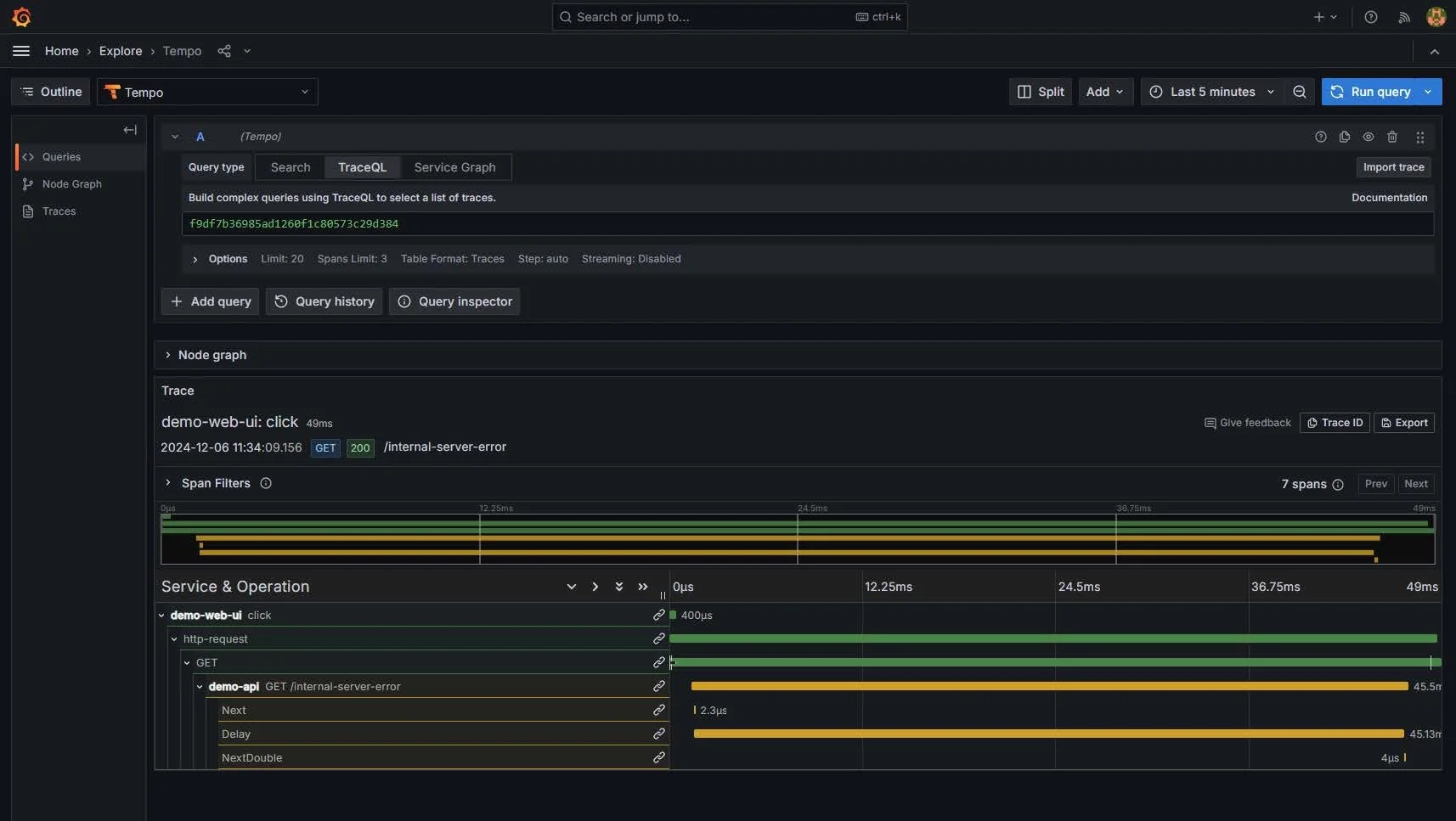Open the main hamburger menu
Image resolution: width=1456 pixels, height=821 pixels.
[21, 51]
